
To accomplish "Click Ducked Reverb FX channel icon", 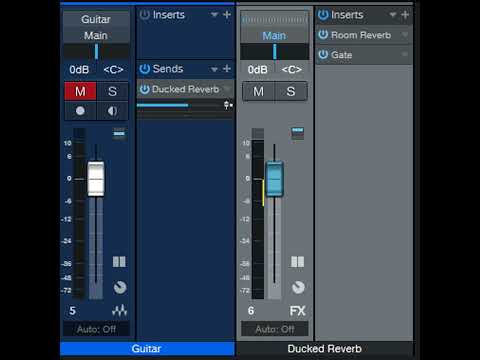I will 297,311.
